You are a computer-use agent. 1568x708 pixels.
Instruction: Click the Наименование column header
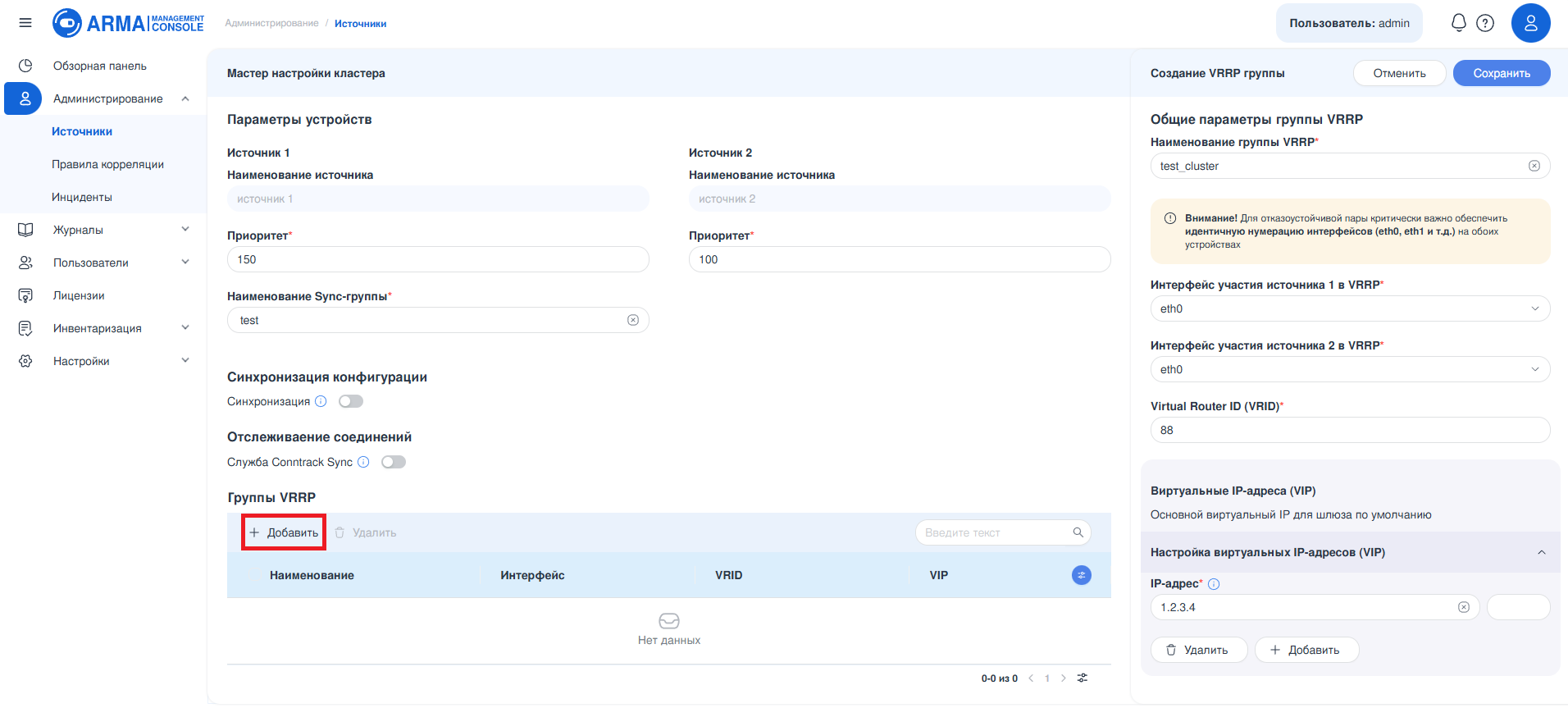(x=312, y=575)
